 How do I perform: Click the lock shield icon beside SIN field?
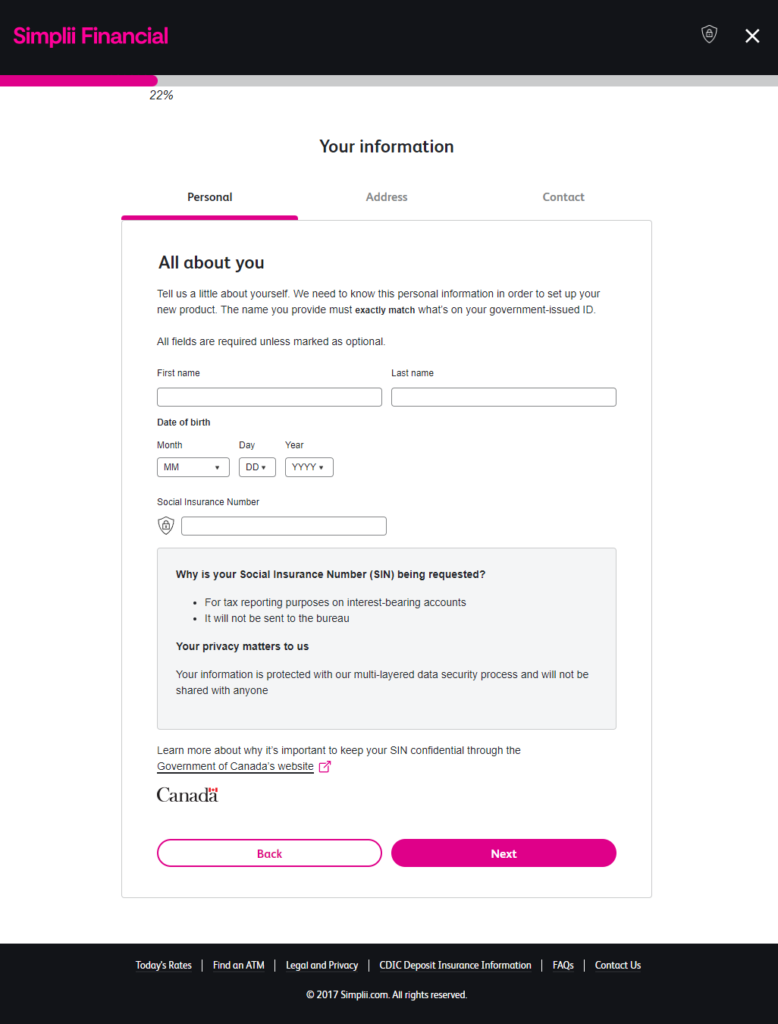pos(166,526)
